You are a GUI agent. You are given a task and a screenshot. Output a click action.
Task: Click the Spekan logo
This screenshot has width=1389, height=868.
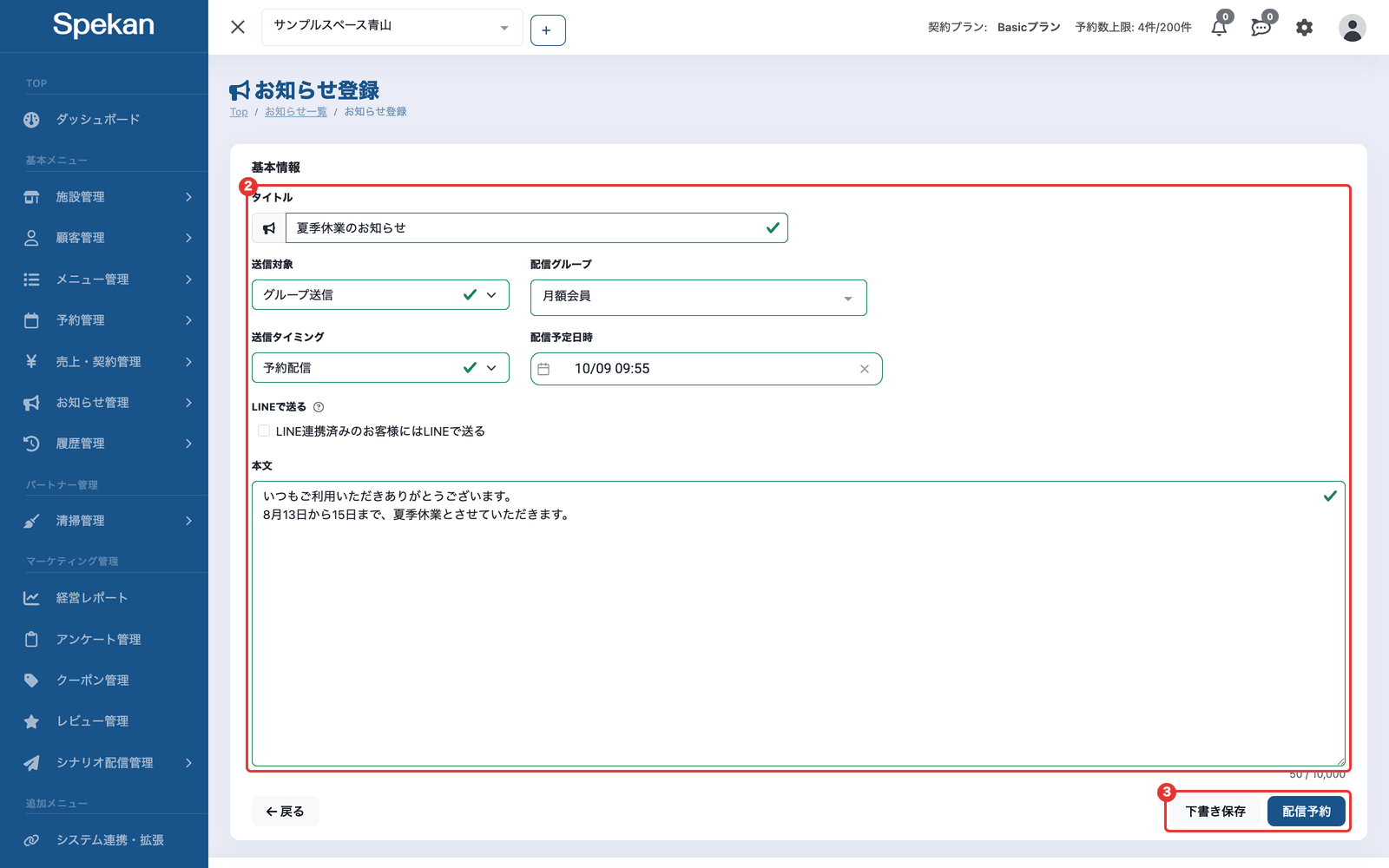(103, 24)
